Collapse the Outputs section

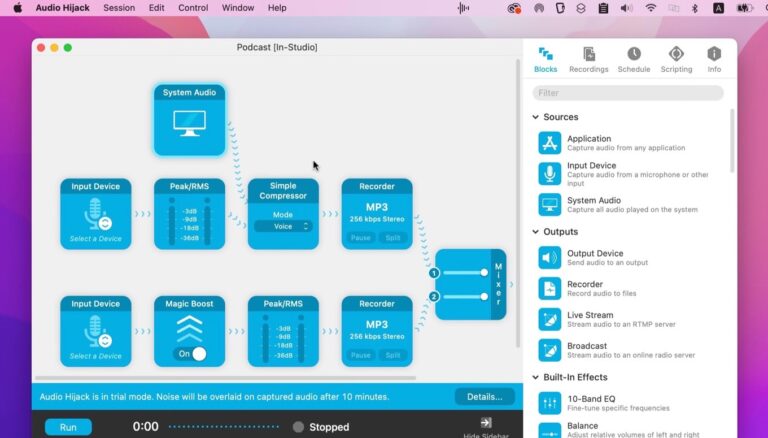(x=536, y=232)
